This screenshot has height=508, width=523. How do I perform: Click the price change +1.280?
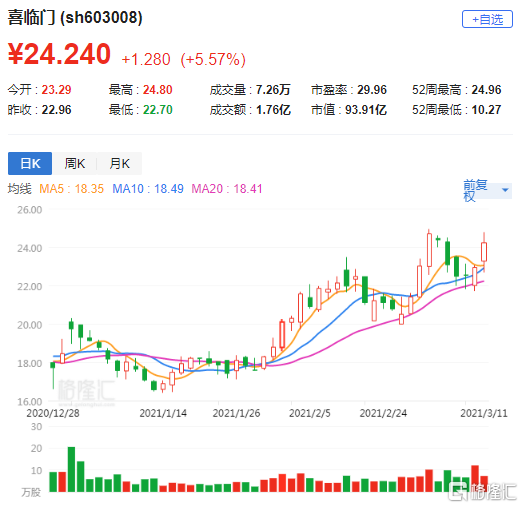coord(146,60)
